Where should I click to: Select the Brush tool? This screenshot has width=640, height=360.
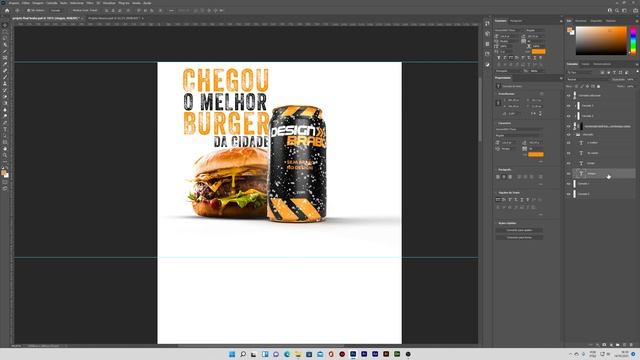pyautogui.click(x=5, y=78)
